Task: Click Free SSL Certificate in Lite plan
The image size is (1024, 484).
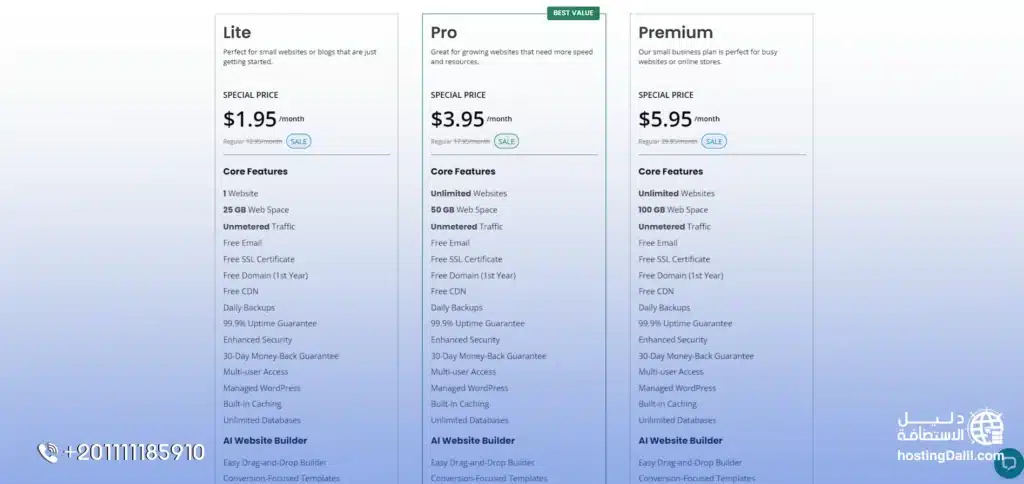Action: [258, 259]
